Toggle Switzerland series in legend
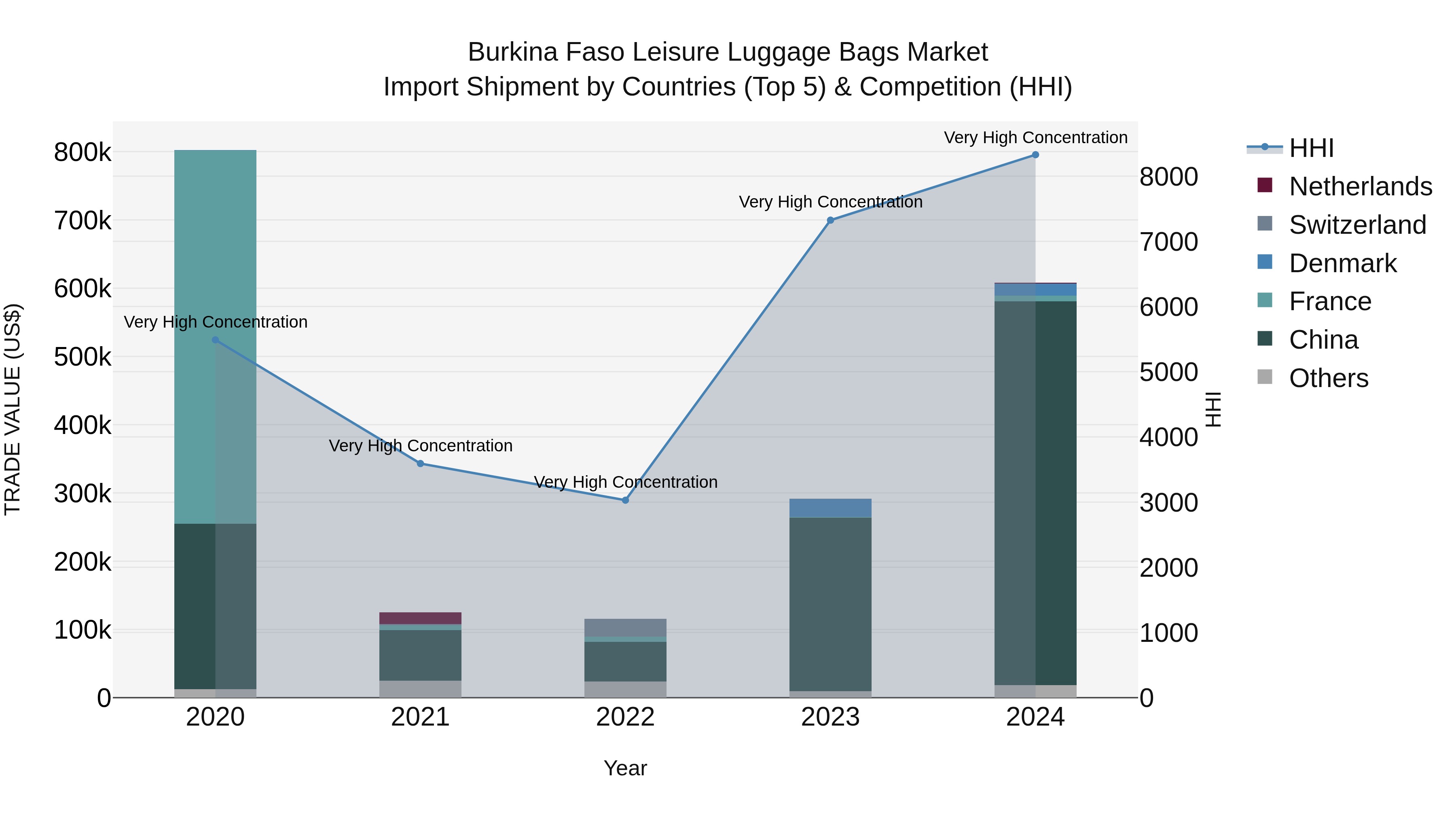This screenshot has width=1456, height=819. pyautogui.click(x=1342, y=224)
